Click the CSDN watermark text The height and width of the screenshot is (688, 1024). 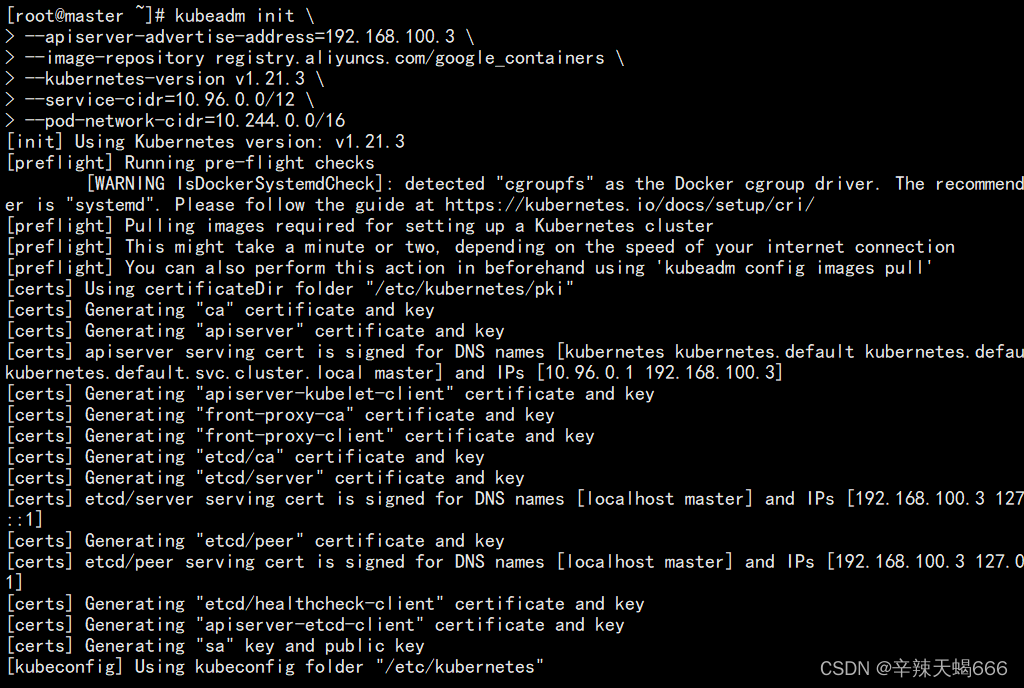pos(914,668)
